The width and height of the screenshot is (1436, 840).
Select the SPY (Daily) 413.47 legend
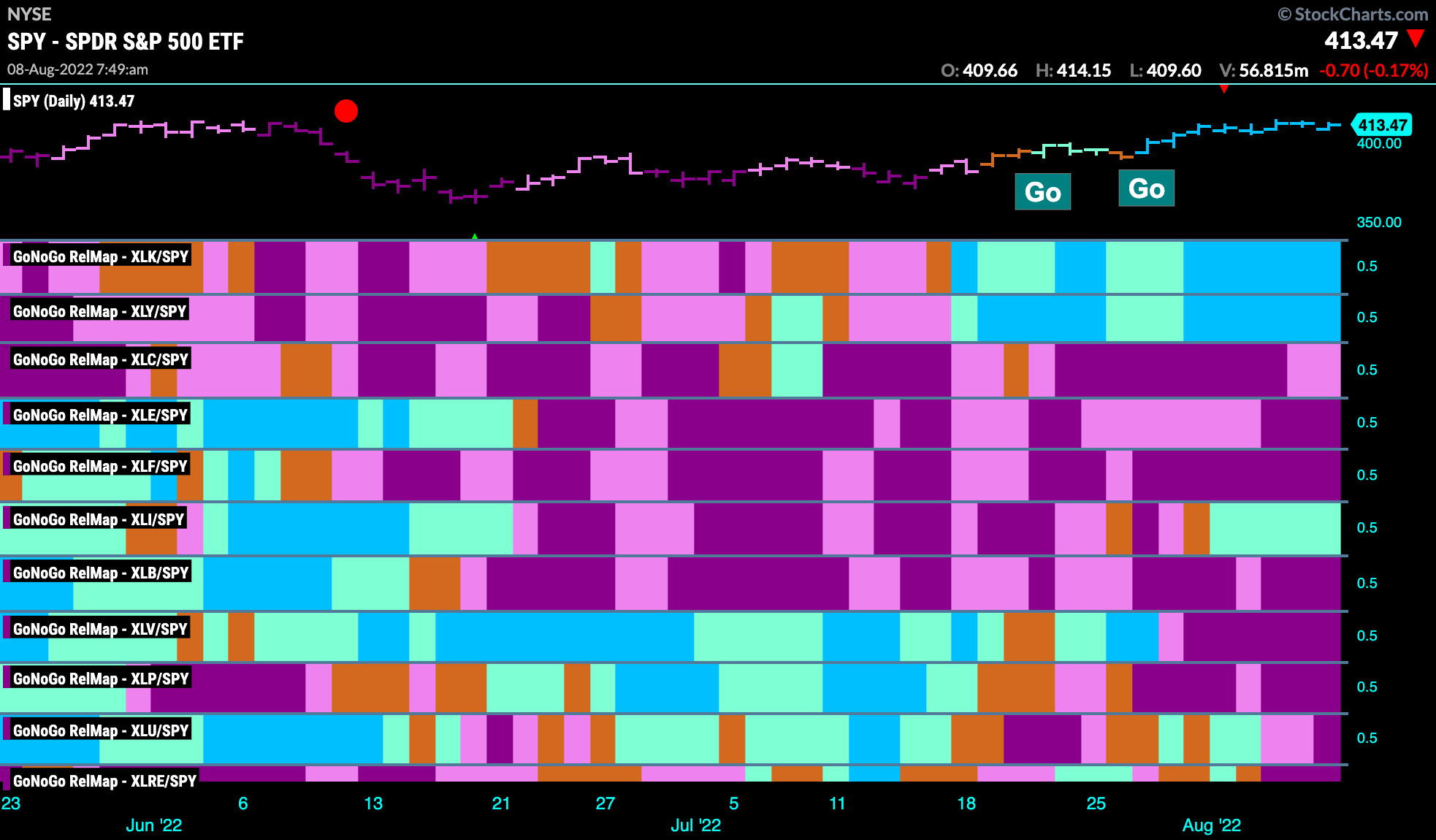point(74,101)
